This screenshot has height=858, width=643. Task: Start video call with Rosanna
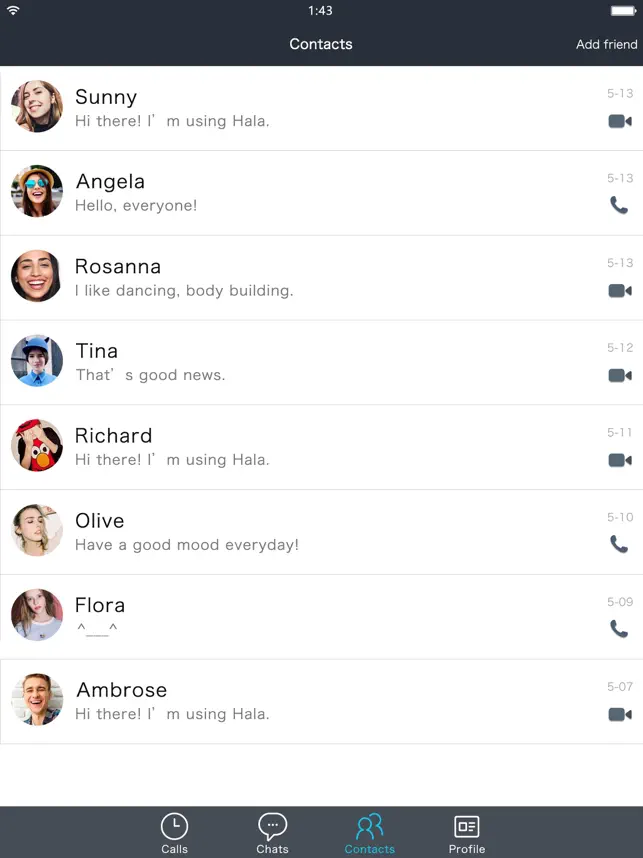click(x=619, y=291)
